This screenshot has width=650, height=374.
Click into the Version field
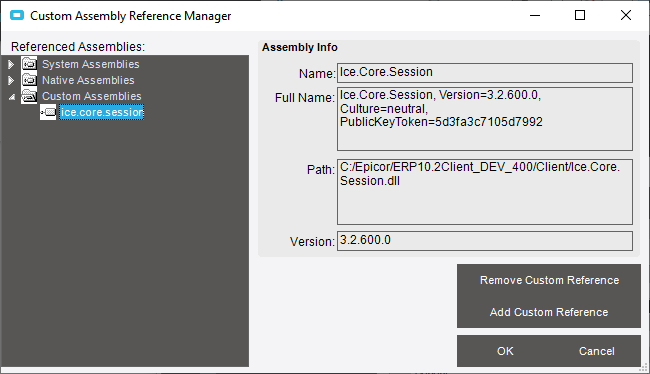[x=485, y=241]
